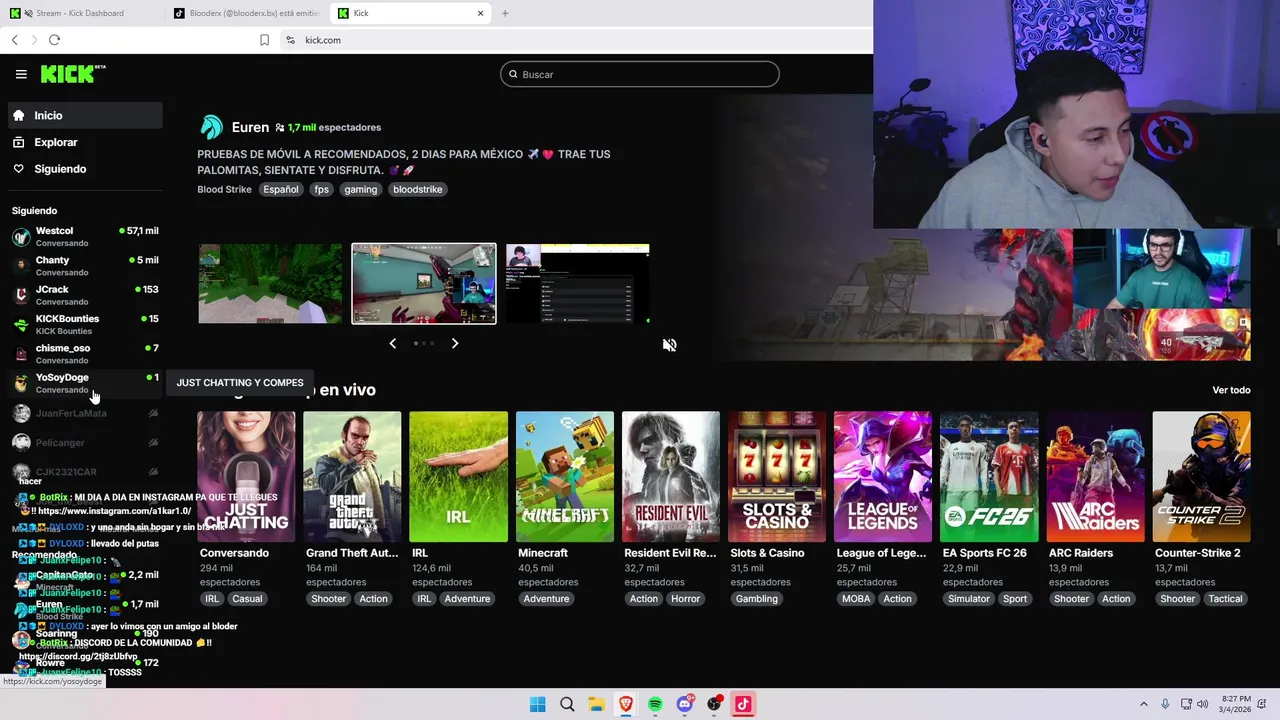The width and height of the screenshot is (1280, 720).
Task: Open KICKBounties avatar in sidebar
Action: (x=21, y=324)
